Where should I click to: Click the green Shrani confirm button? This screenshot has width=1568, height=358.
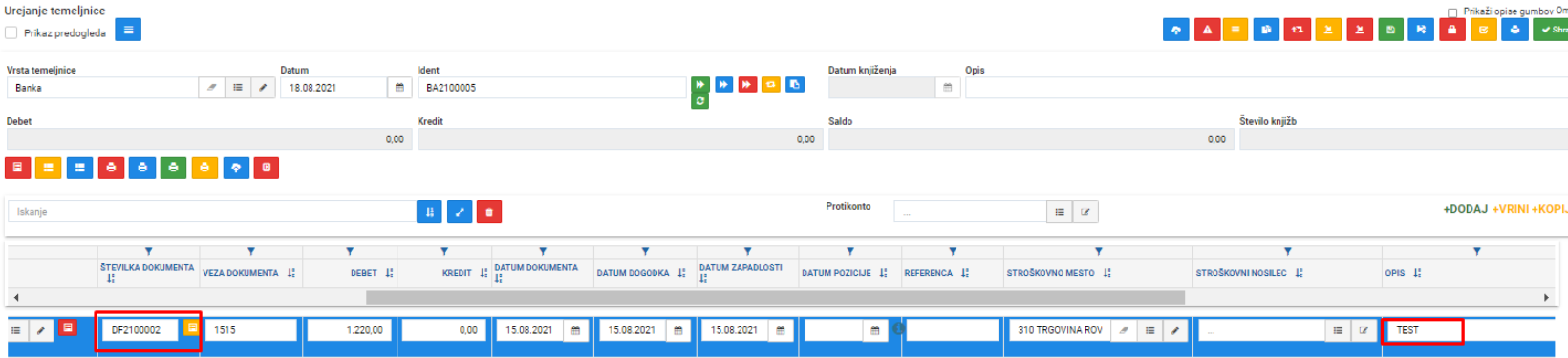click(x=1550, y=30)
